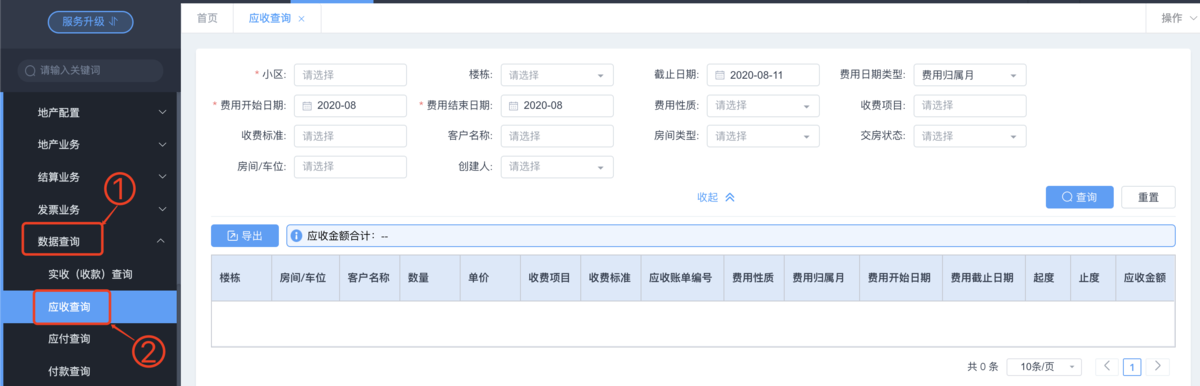Click the 导出 export button
The width and height of the screenshot is (1200, 386).
245,236
